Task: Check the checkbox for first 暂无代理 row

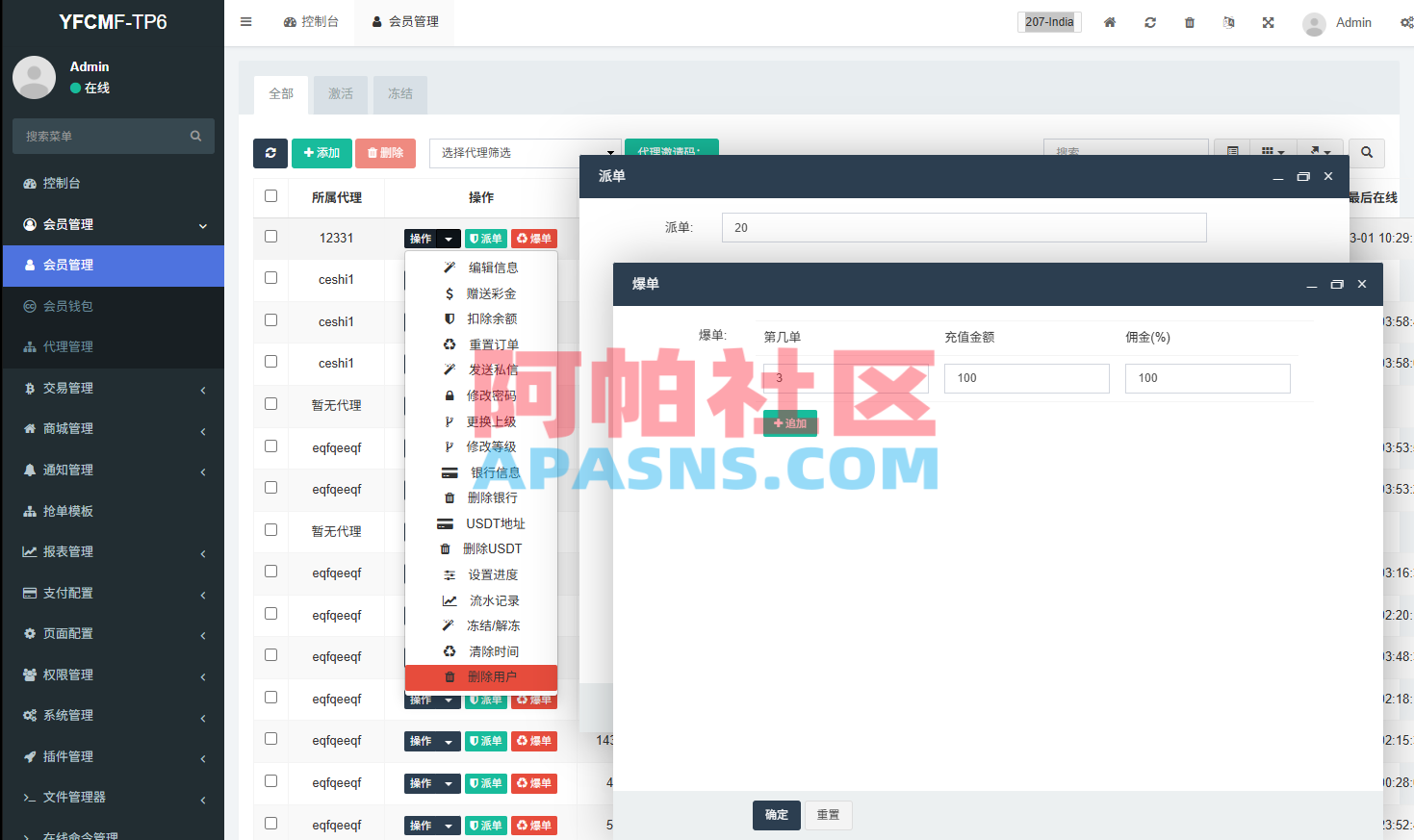Action: click(270, 404)
